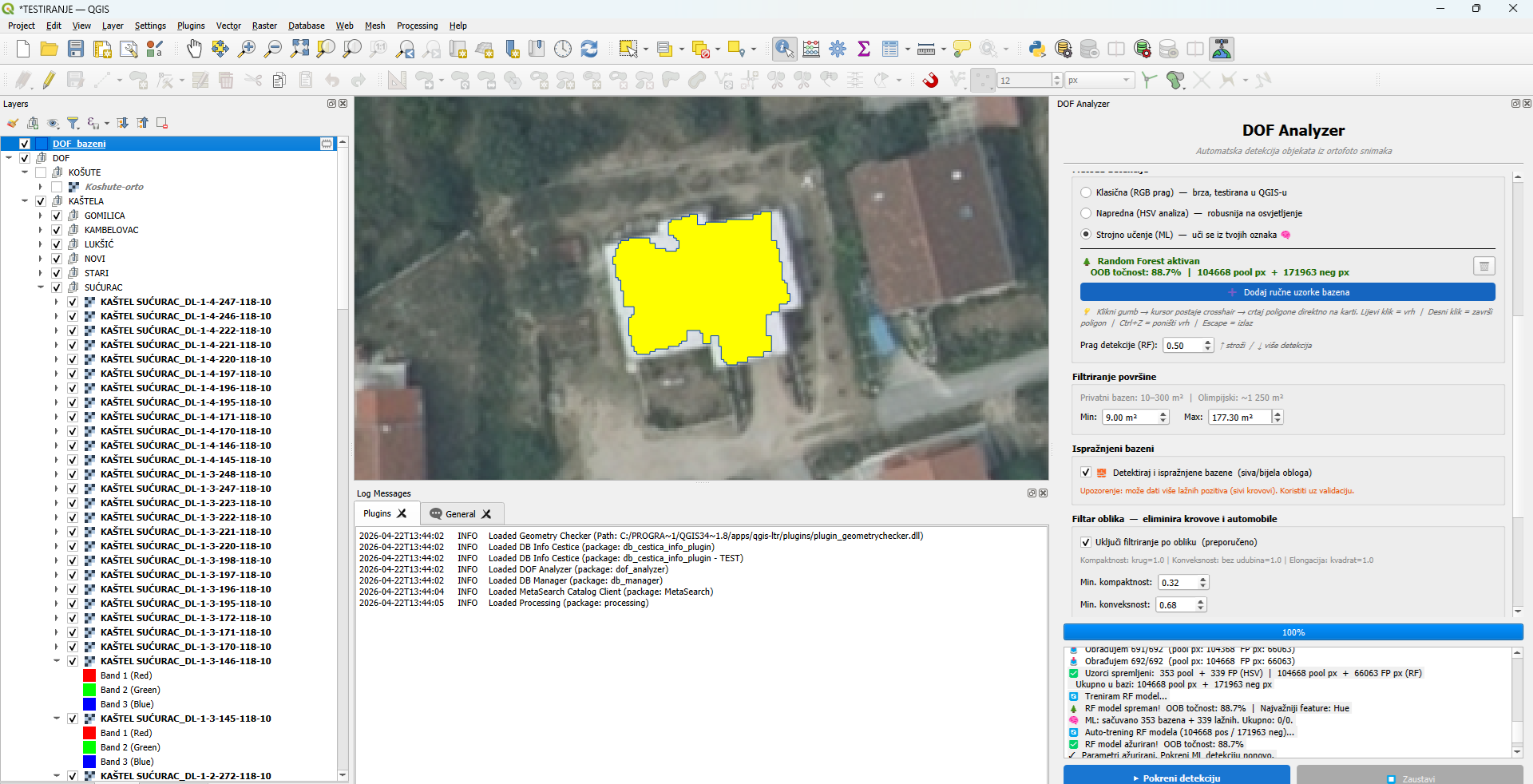
Task: Click Pokreni detekciju button
Action: 1176,776
